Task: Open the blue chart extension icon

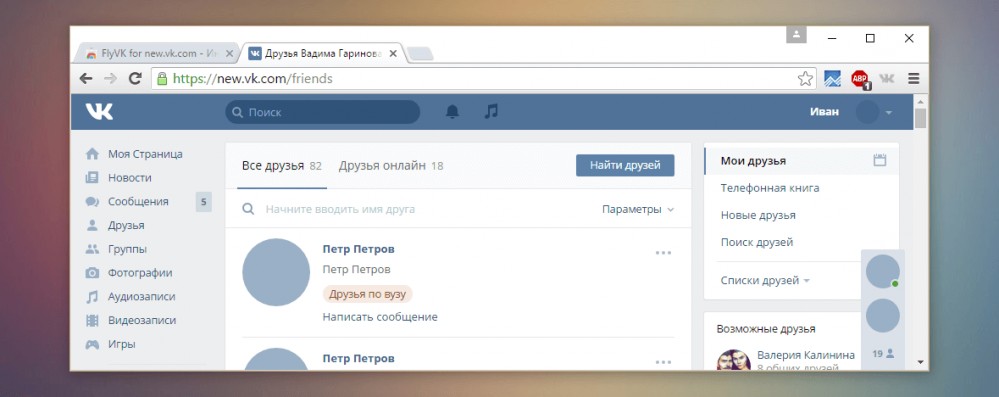Action: tap(832, 78)
